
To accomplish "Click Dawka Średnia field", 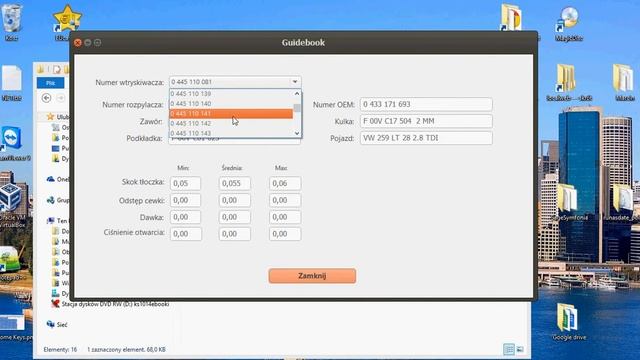I will [x=235, y=217].
